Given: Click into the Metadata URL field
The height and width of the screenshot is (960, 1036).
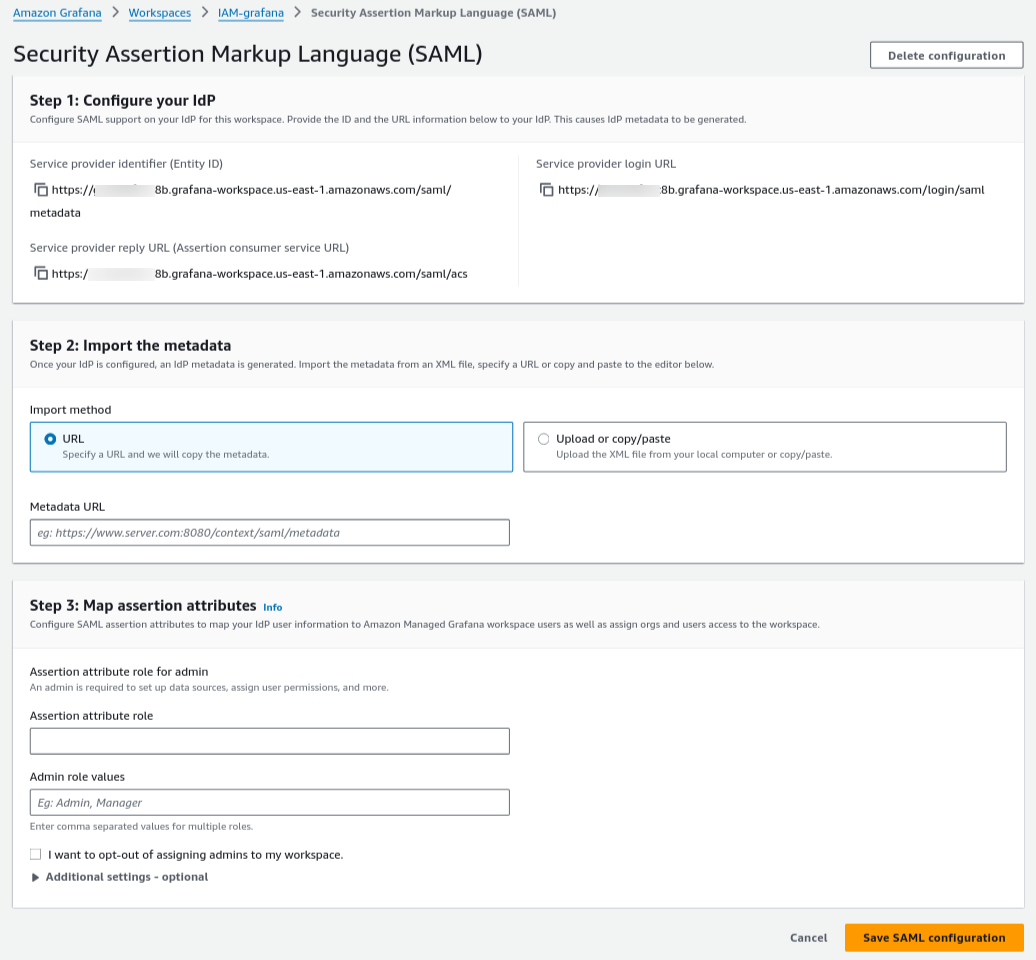Looking at the screenshot, I should click(270, 533).
